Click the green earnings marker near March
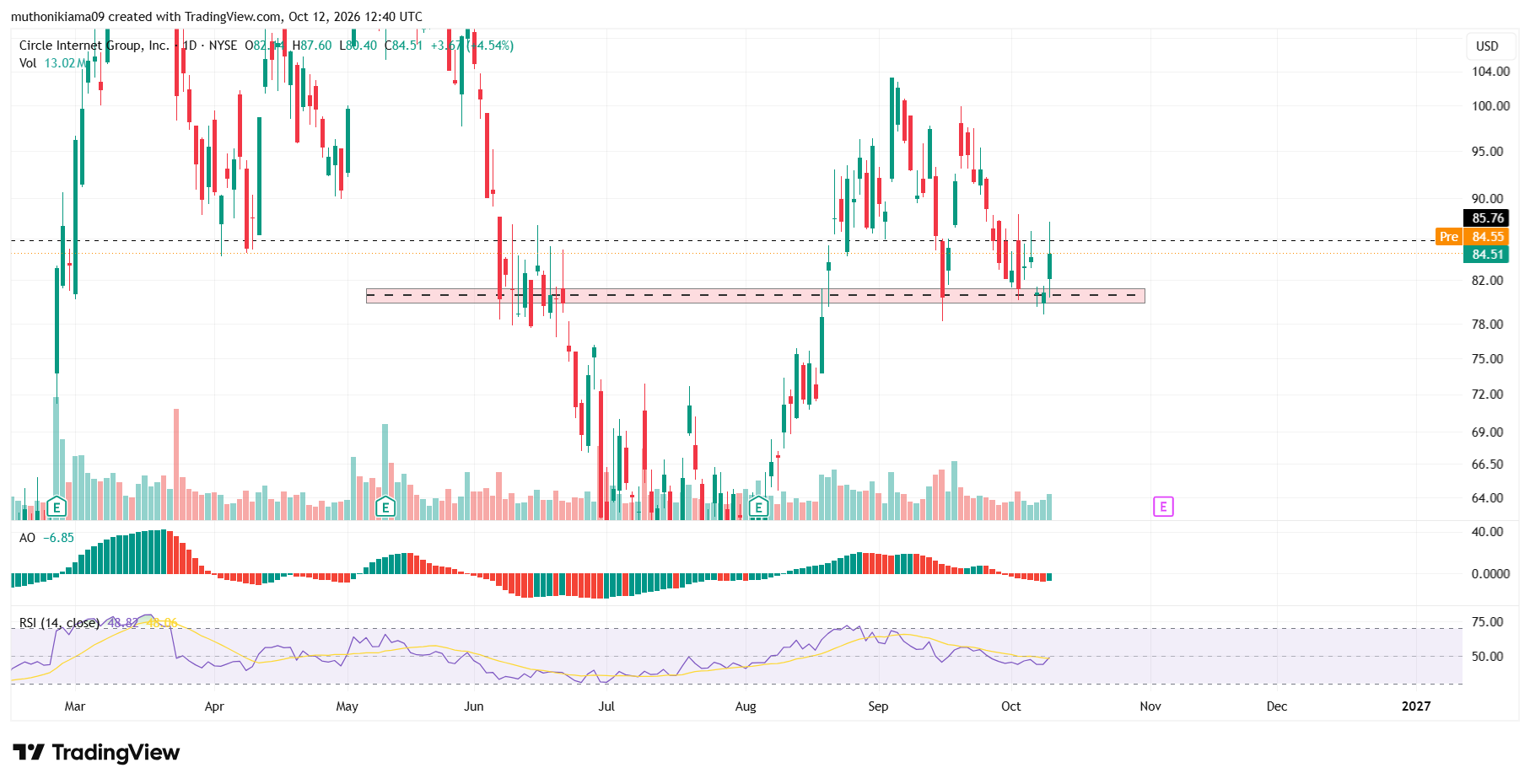The image size is (1530, 784). [x=57, y=507]
